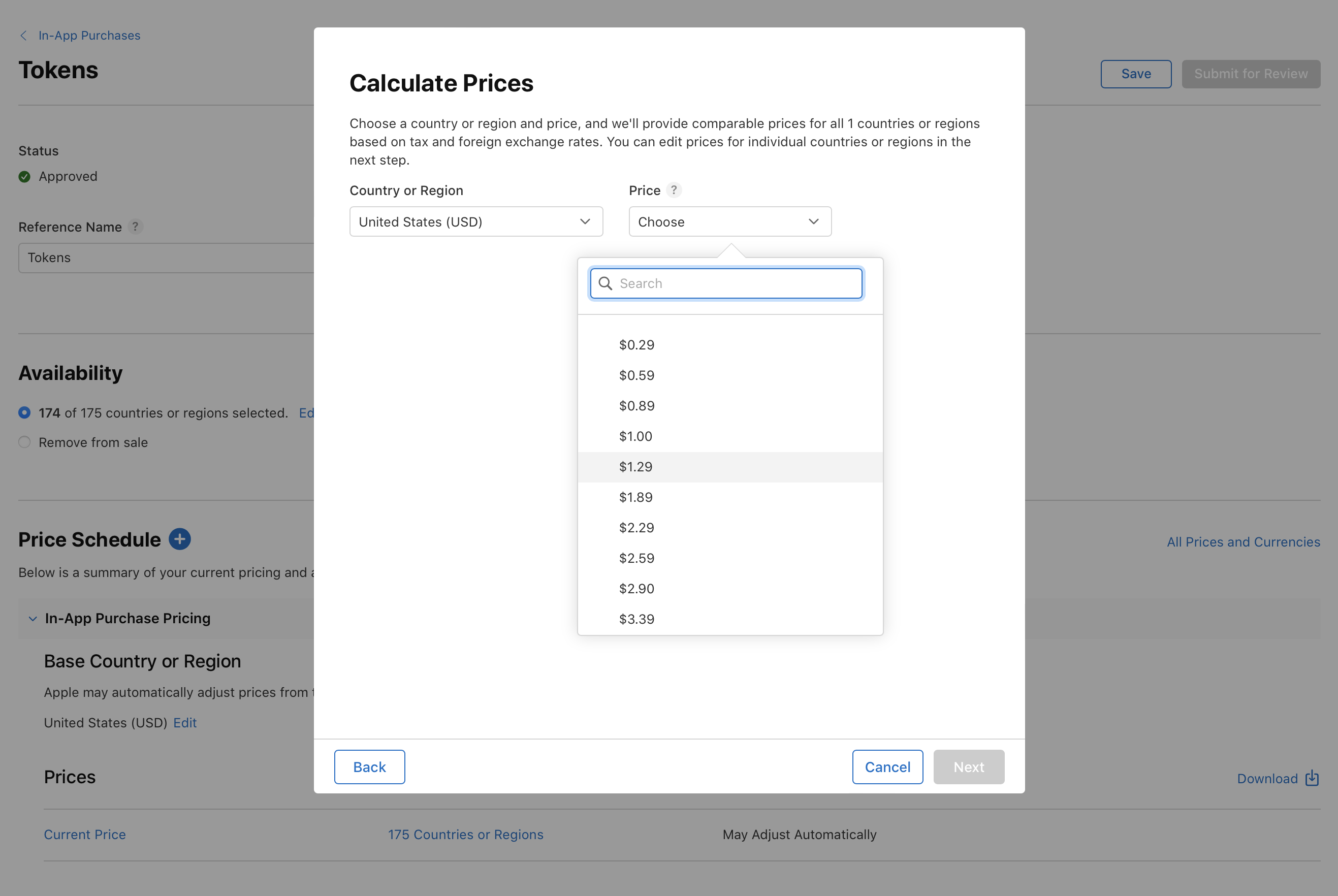
Task: Click the Edit link beside United States (USD)
Action: tap(184, 723)
